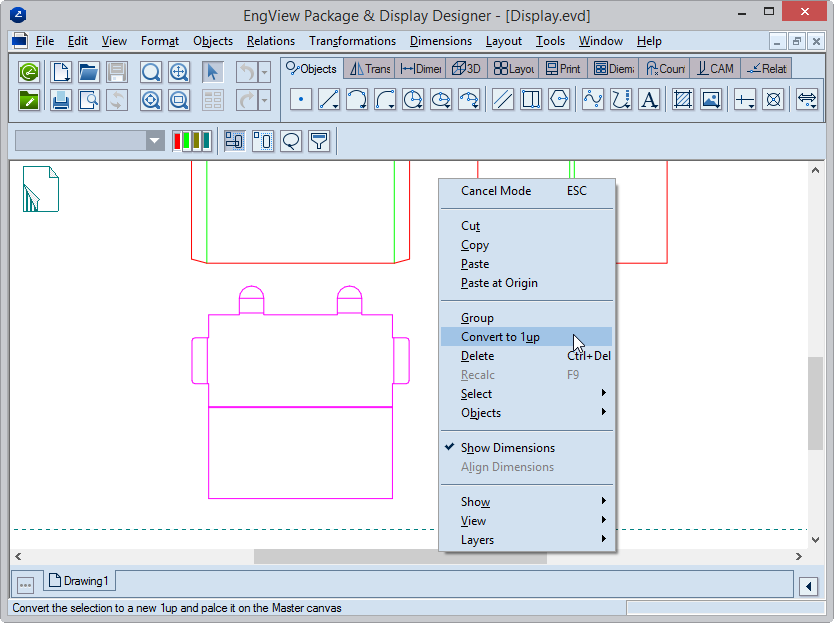
Task: Select the lasso selection mode icon
Action: point(291,141)
